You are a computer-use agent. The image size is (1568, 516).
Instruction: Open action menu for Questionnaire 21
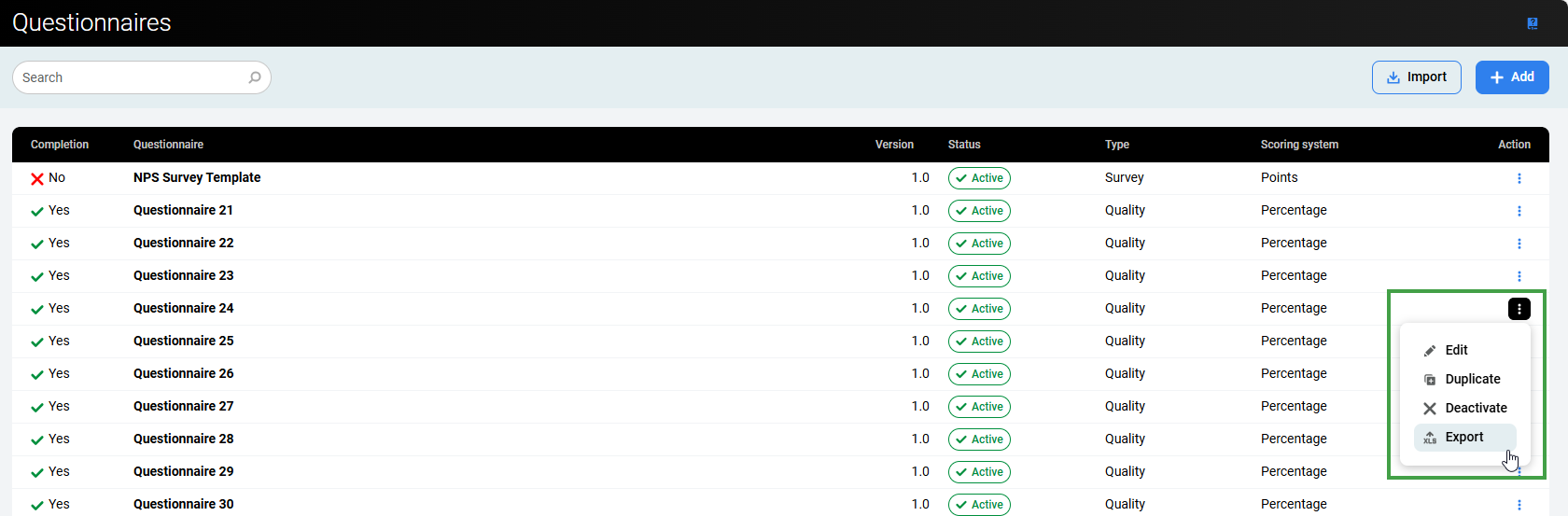point(1519,211)
